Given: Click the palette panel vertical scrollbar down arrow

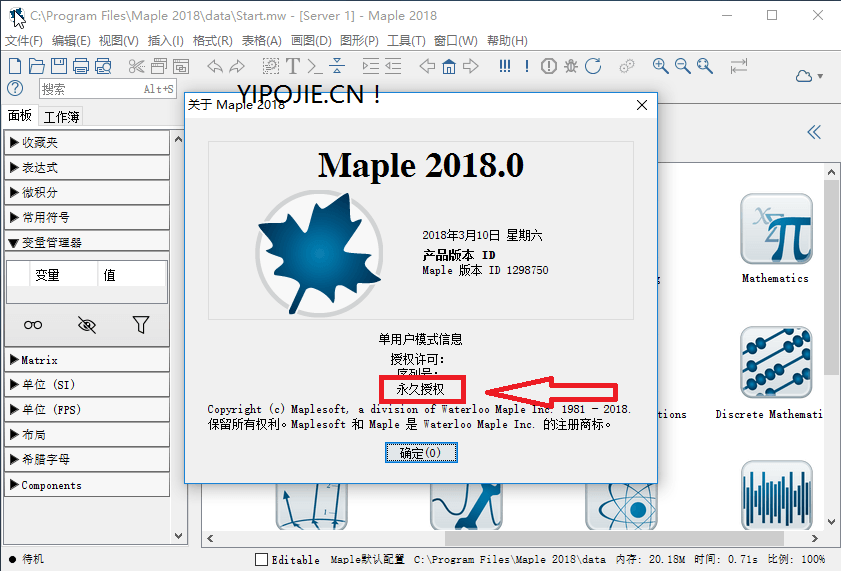Looking at the screenshot, I should pos(179,536).
